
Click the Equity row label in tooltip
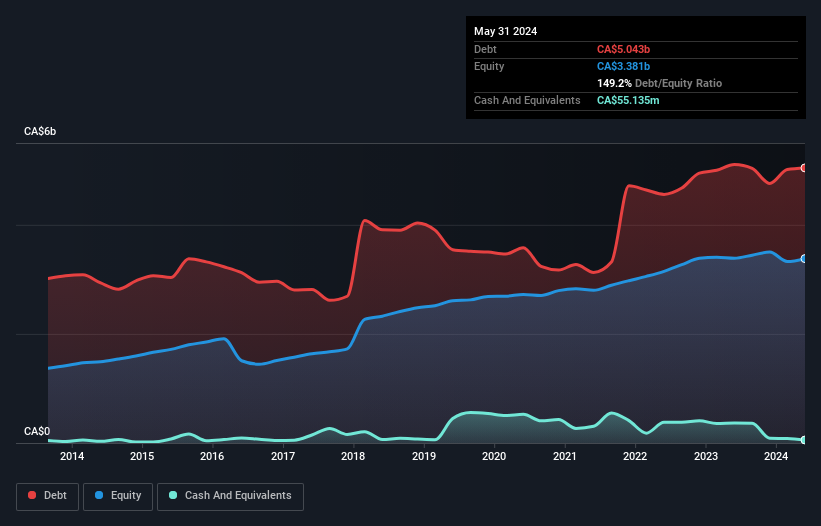click(x=489, y=66)
